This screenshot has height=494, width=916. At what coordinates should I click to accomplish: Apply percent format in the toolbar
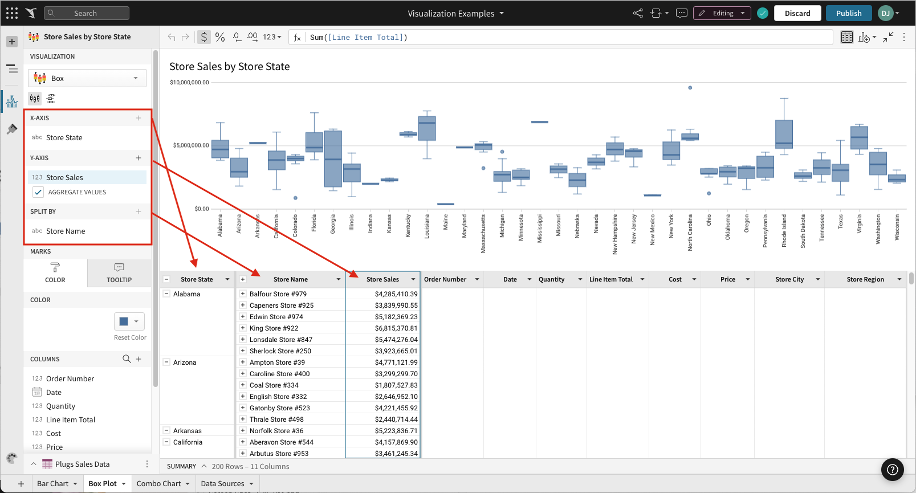[220, 37]
